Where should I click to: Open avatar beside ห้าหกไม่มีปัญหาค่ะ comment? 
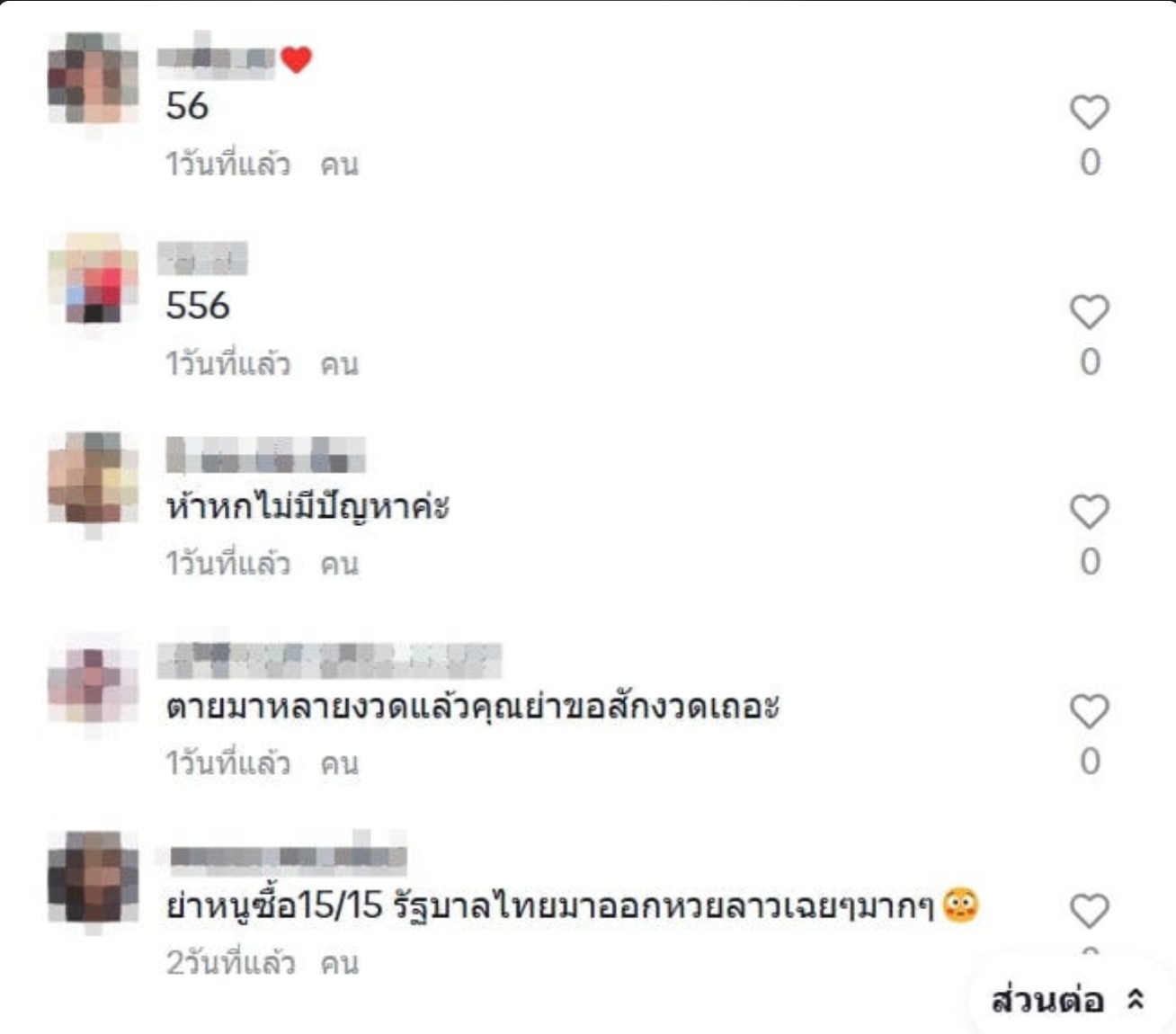pos(93,477)
